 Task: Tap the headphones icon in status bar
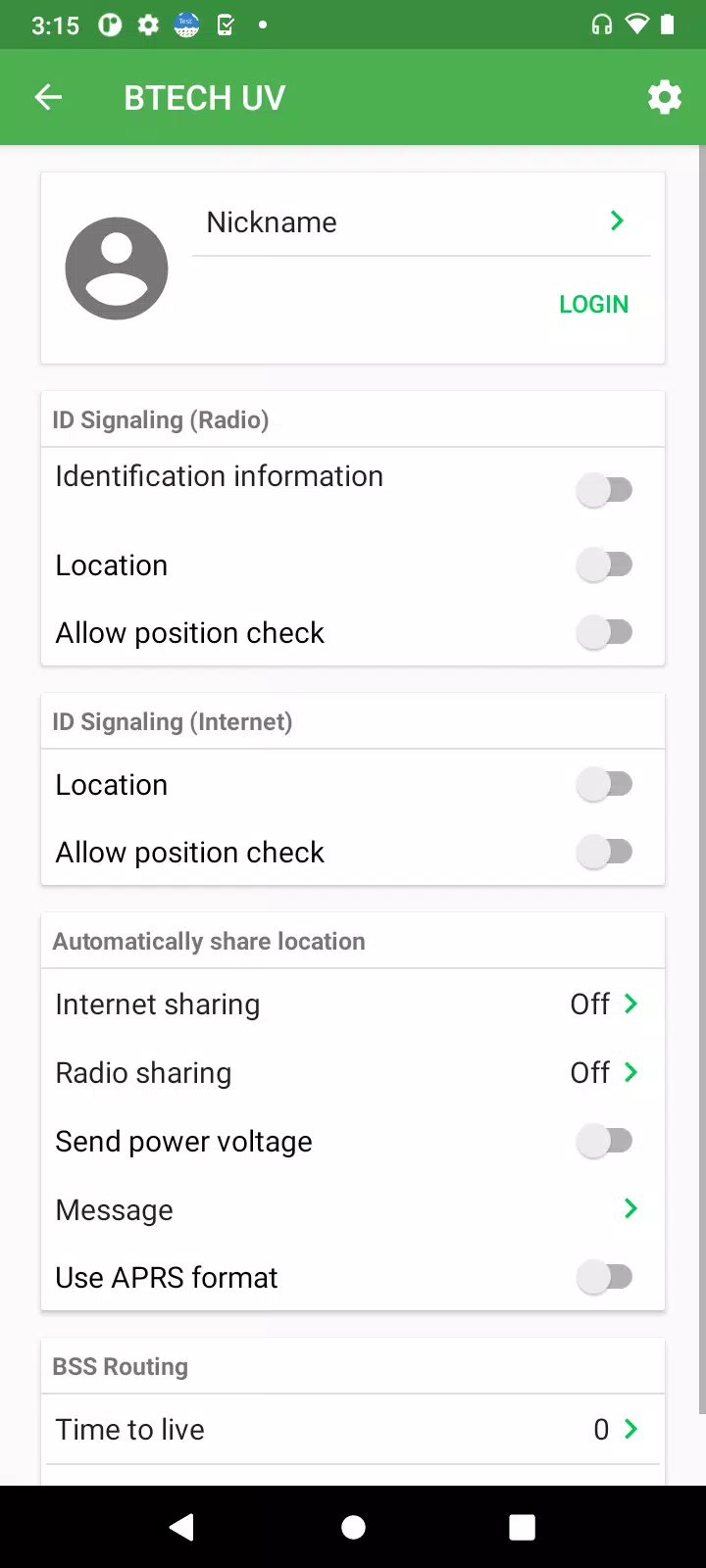(602, 24)
